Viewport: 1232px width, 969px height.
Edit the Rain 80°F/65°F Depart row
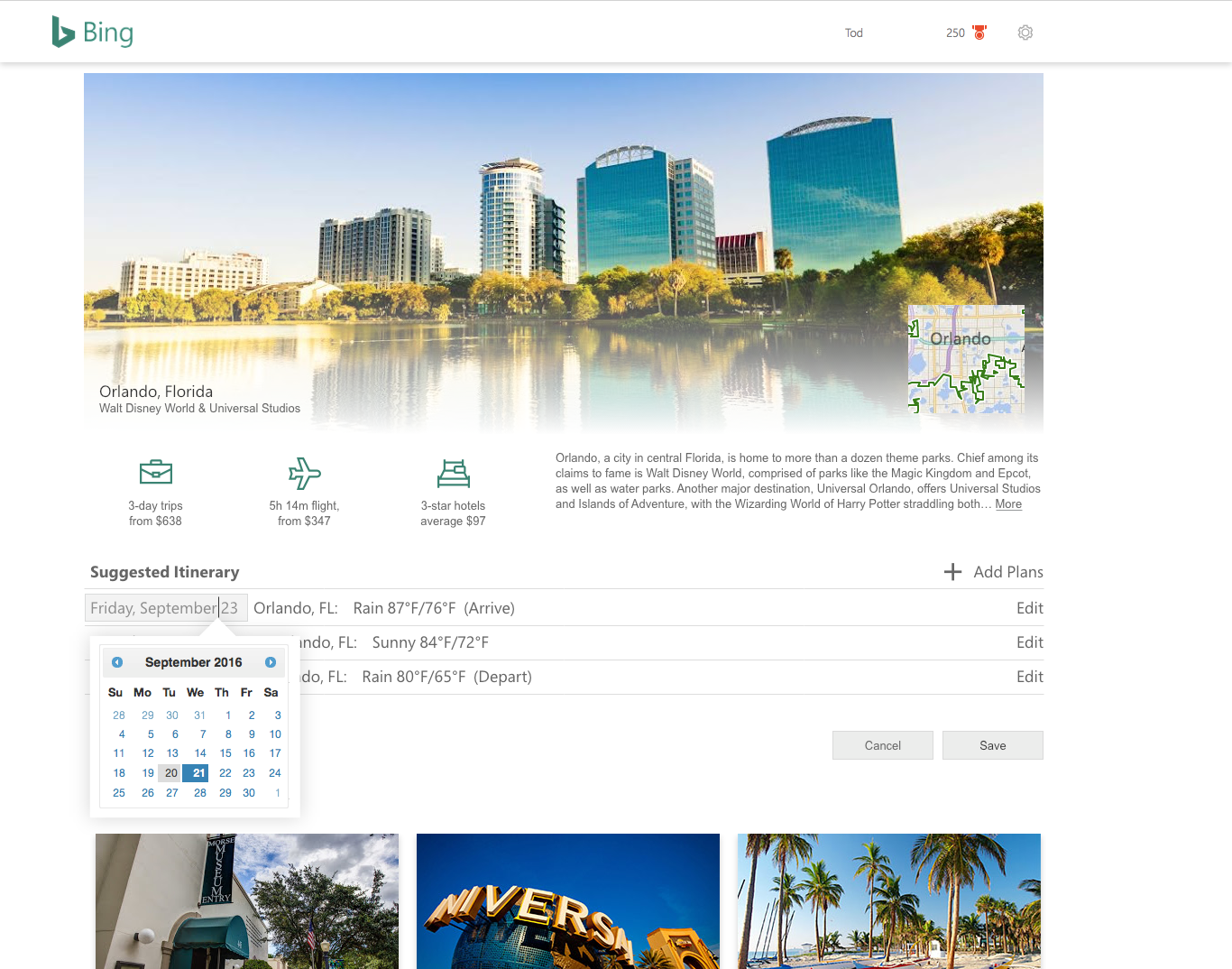[x=1030, y=677]
